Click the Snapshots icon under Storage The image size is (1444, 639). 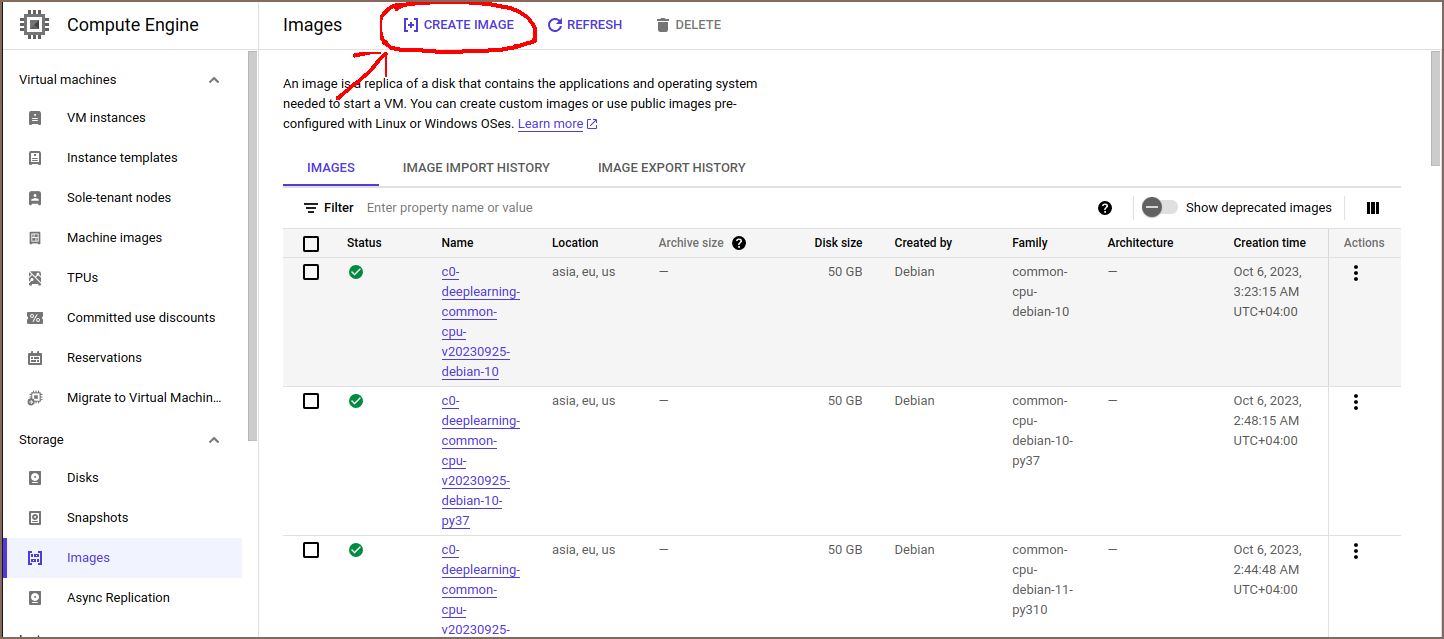(x=35, y=518)
